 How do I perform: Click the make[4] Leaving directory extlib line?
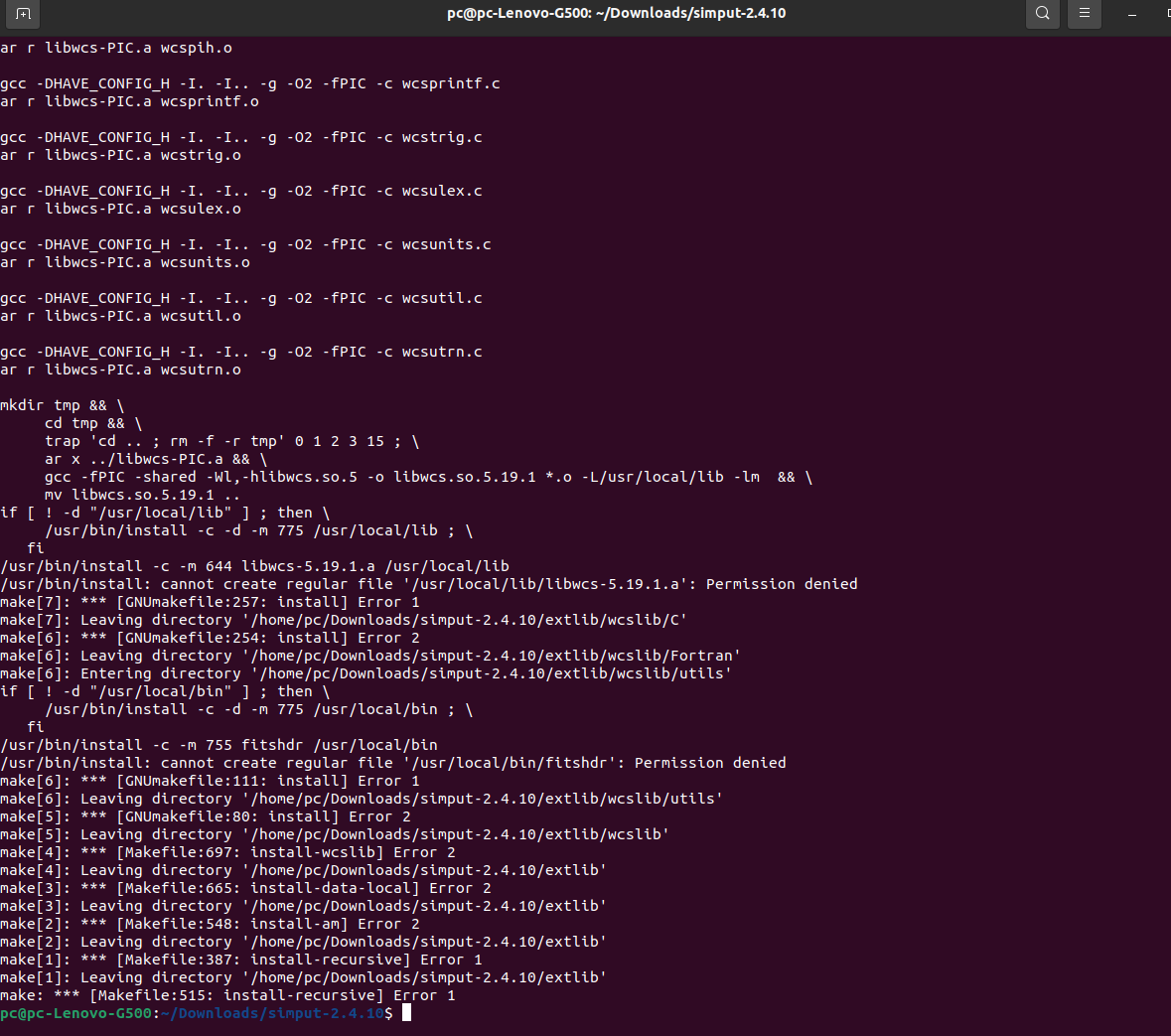[303, 871]
